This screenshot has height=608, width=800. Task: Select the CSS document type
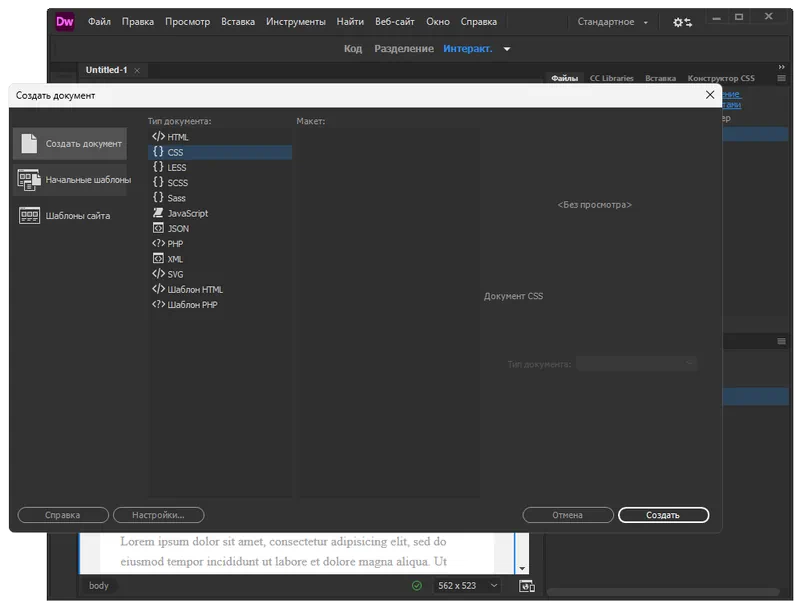[x=220, y=152]
